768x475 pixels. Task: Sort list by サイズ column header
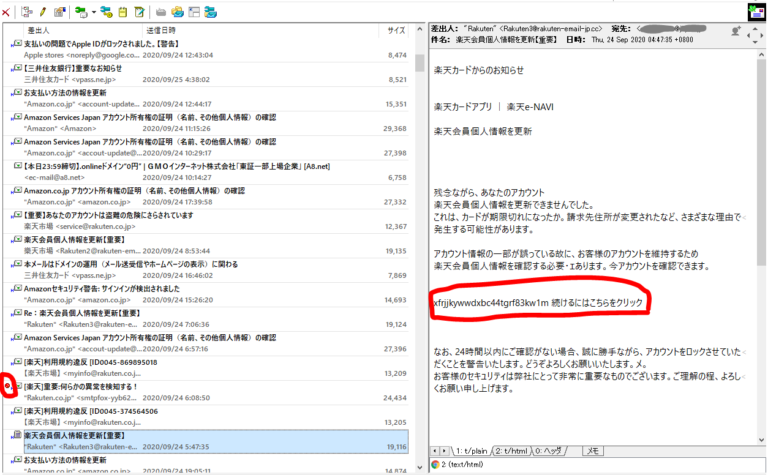(x=397, y=30)
